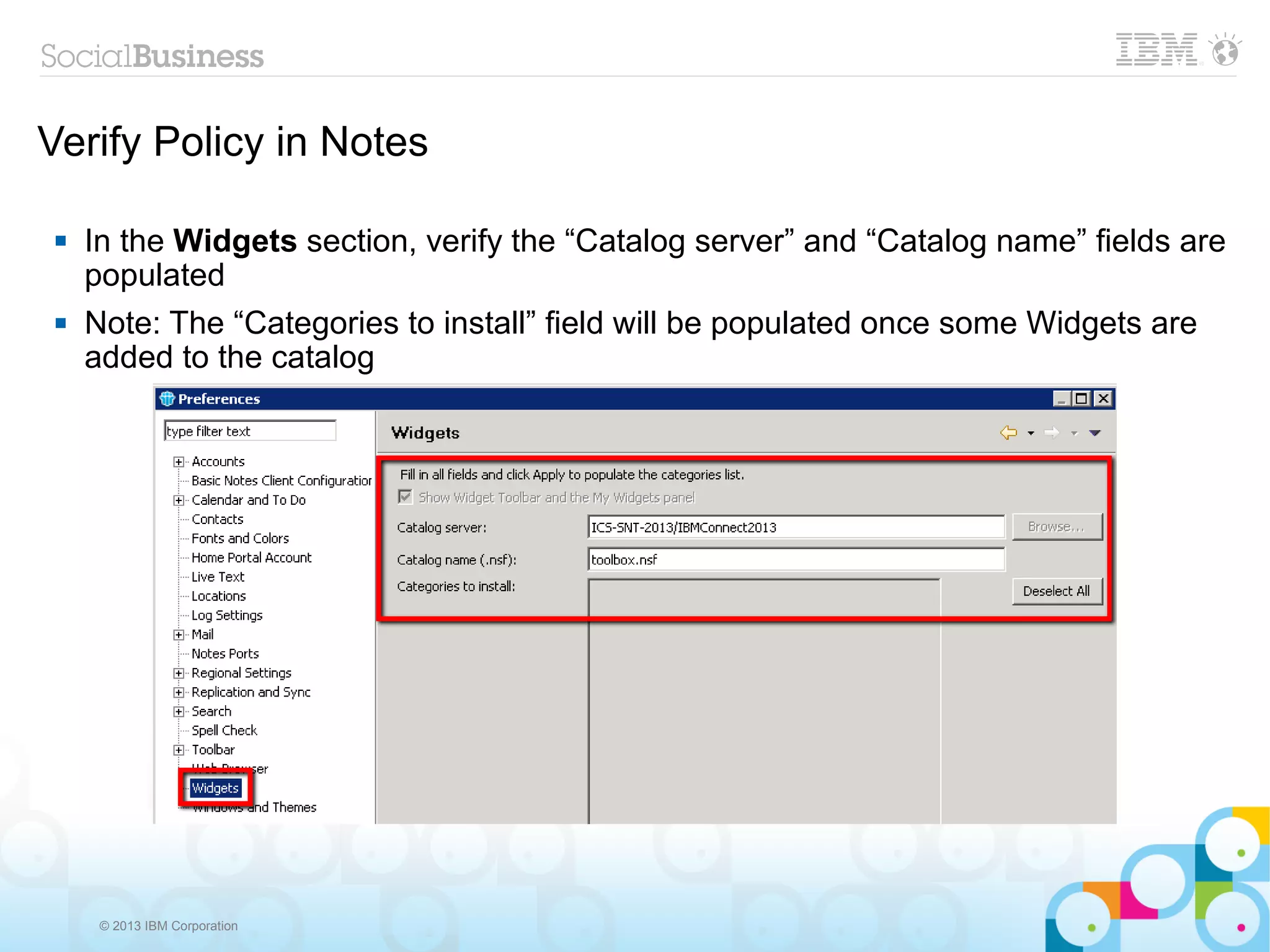The image size is (1270, 952).
Task: Close the Preferences window
Action: 1103,398
